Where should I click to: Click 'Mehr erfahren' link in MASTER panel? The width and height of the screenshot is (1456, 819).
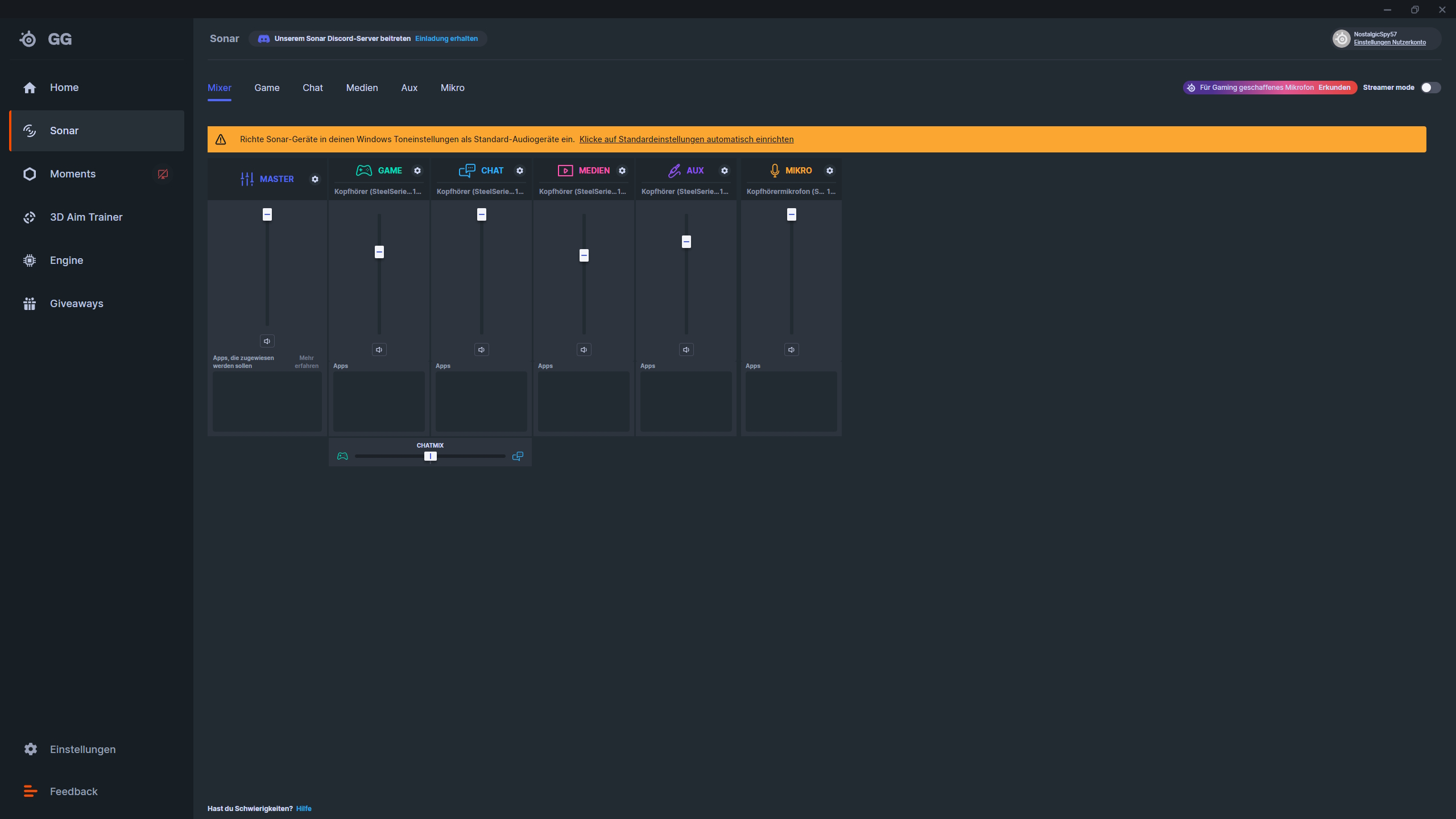[308, 361]
